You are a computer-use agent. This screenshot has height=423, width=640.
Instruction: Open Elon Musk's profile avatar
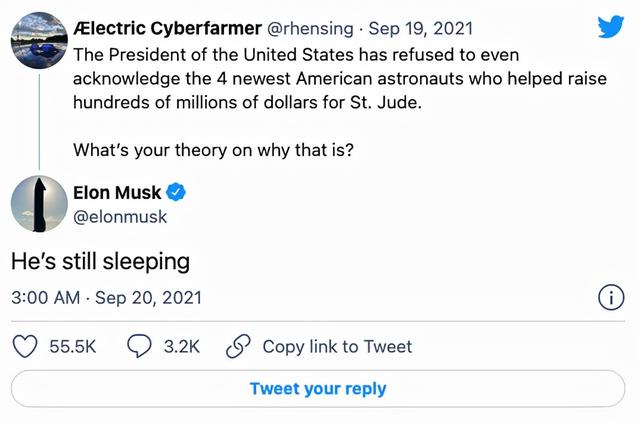(38, 204)
